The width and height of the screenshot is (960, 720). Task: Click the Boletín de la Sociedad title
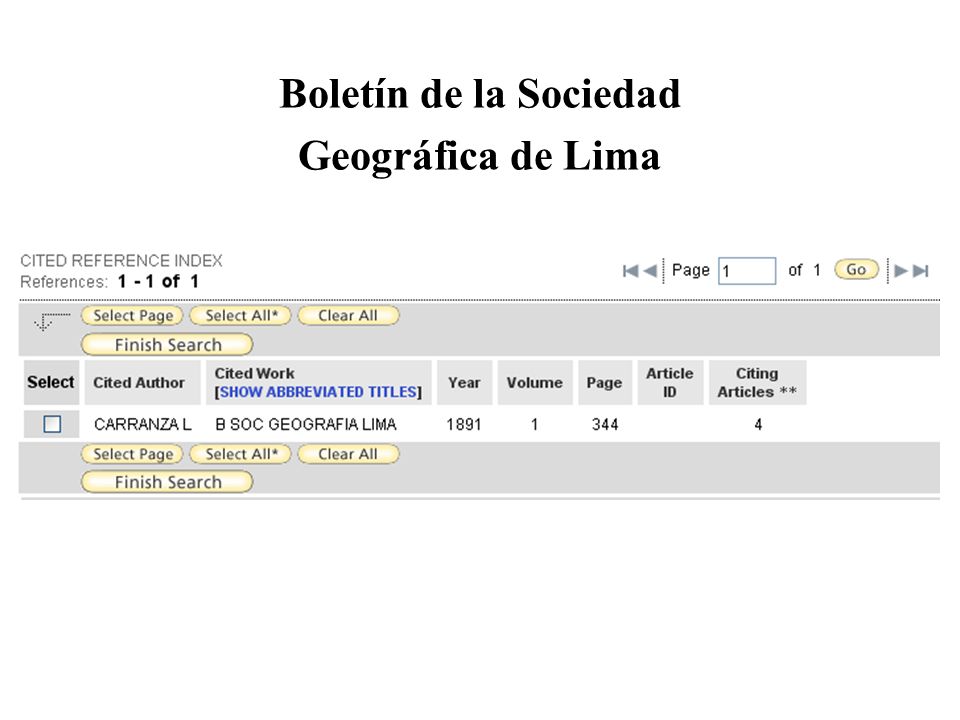479,94
